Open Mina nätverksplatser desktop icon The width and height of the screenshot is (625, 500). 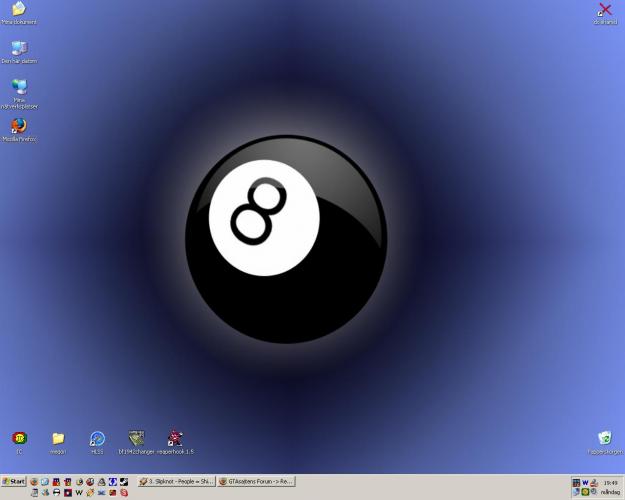click(x=18, y=87)
